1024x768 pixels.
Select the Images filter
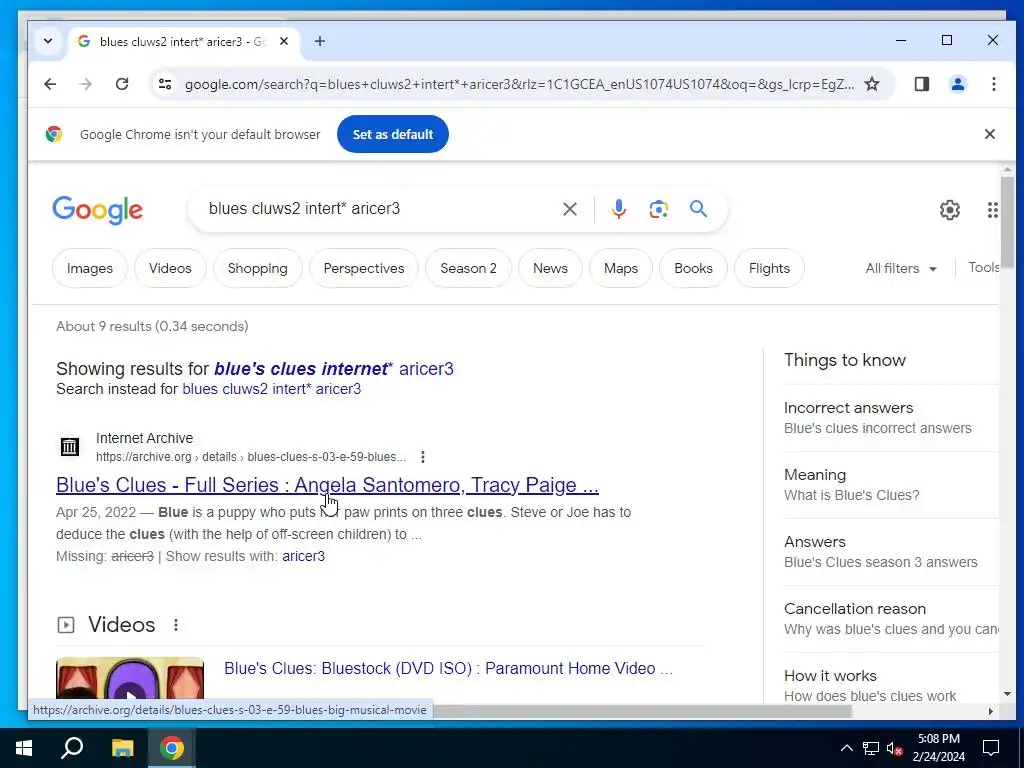pyautogui.click(x=89, y=268)
